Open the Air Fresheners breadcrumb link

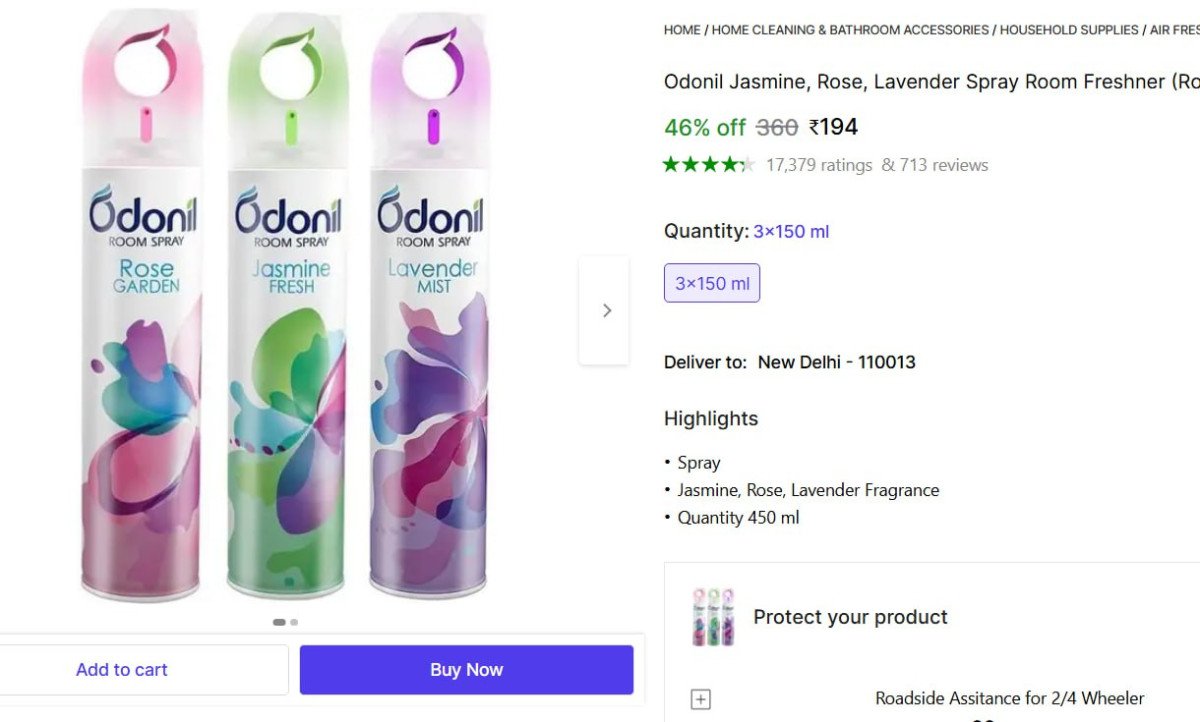pyautogui.click(x=1175, y=30)
